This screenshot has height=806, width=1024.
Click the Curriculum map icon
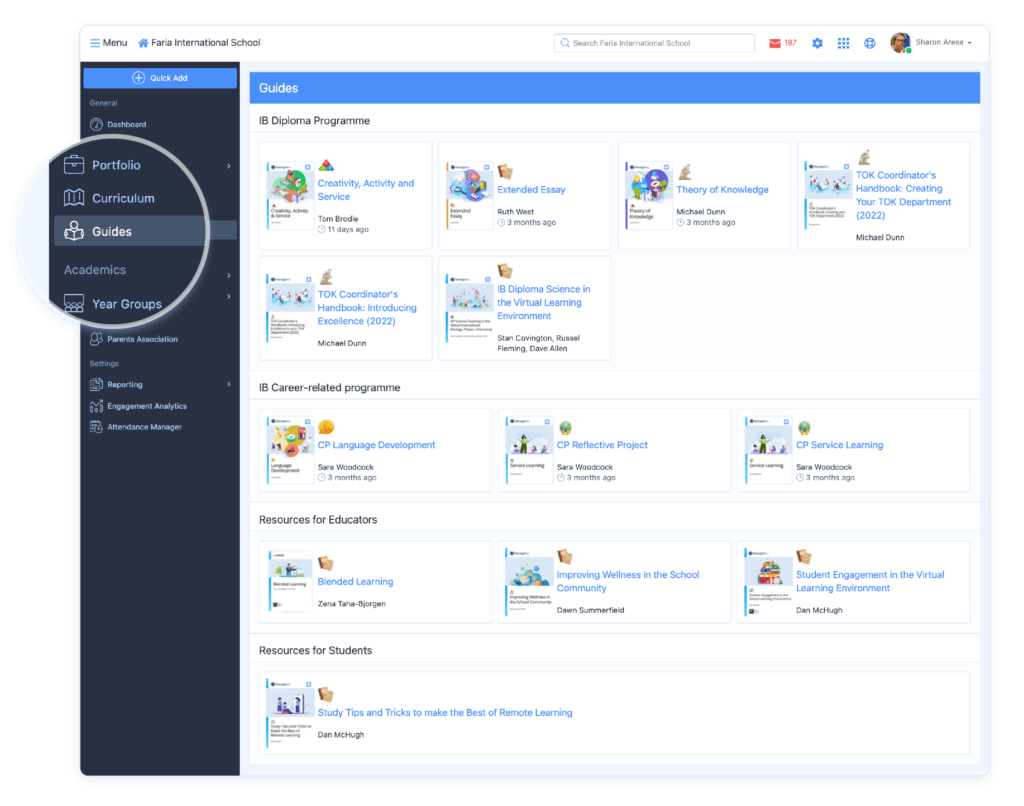tap(74, 197)
